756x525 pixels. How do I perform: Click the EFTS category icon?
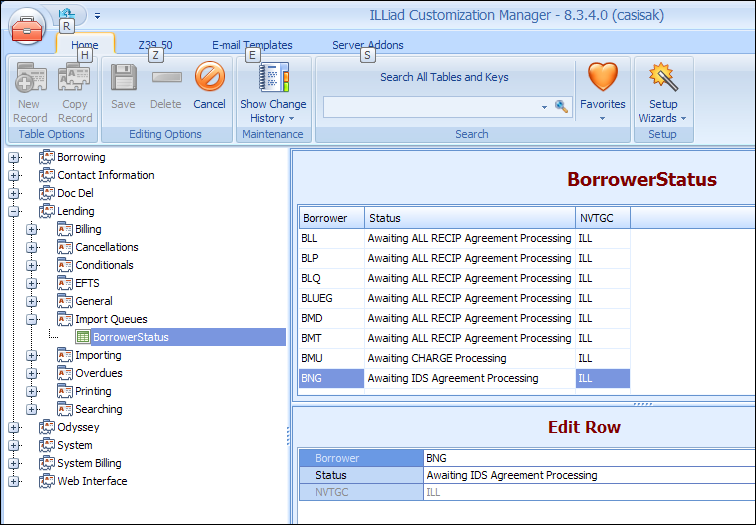[x=65, y=283]
